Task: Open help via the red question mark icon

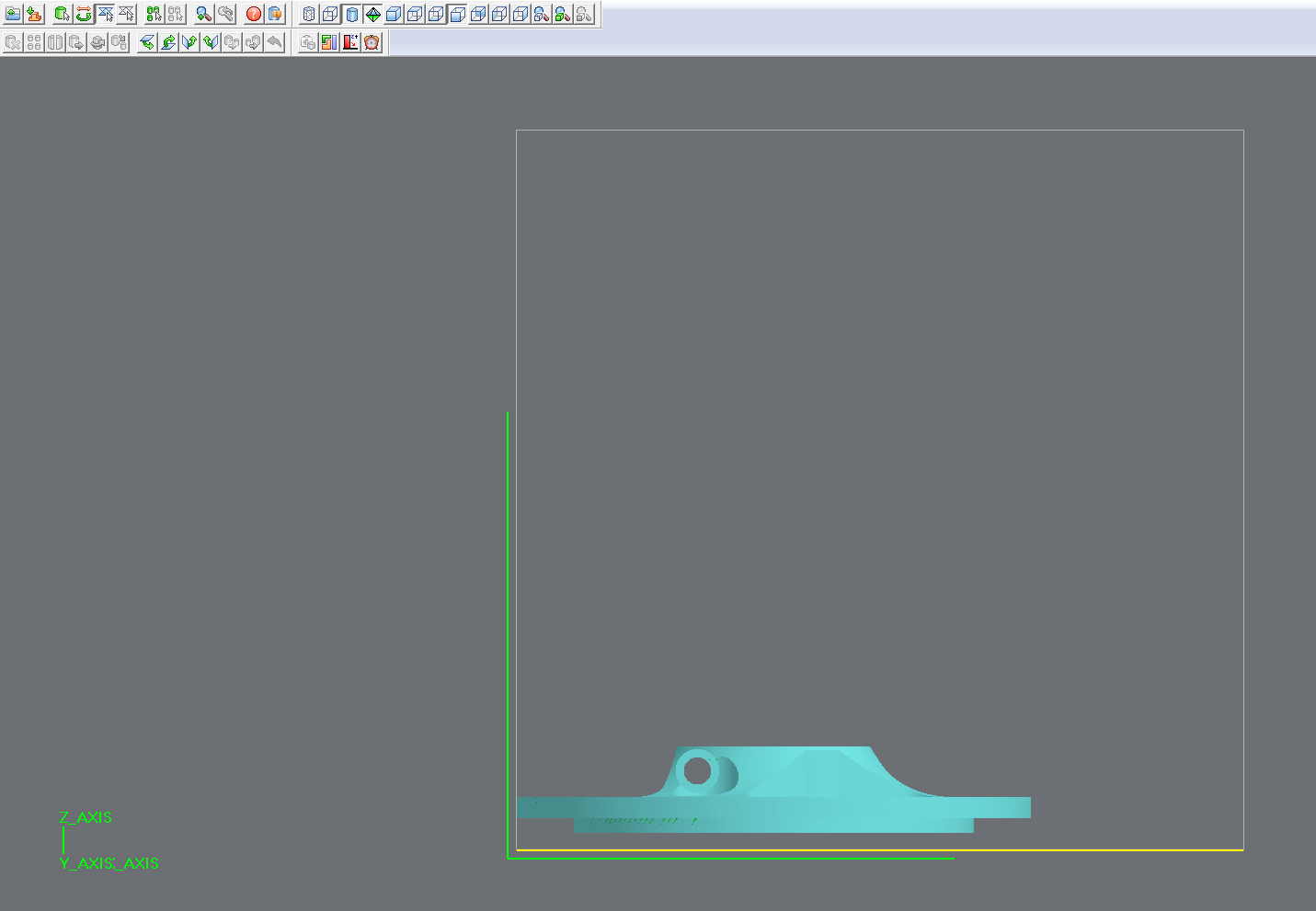Action: pyautogui.click(x=254, y=14)
